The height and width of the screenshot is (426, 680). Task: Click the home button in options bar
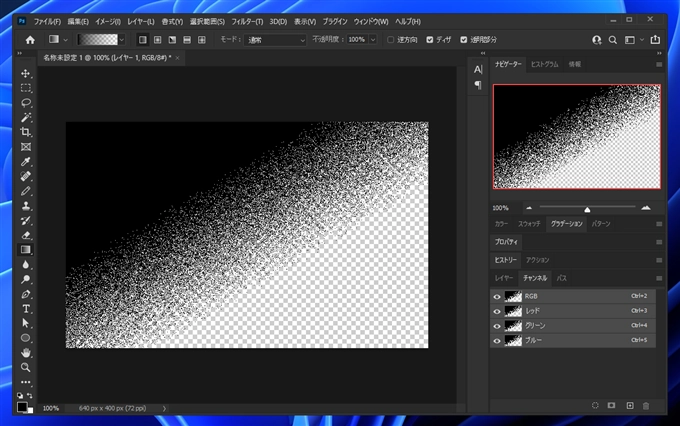[30, 40]
